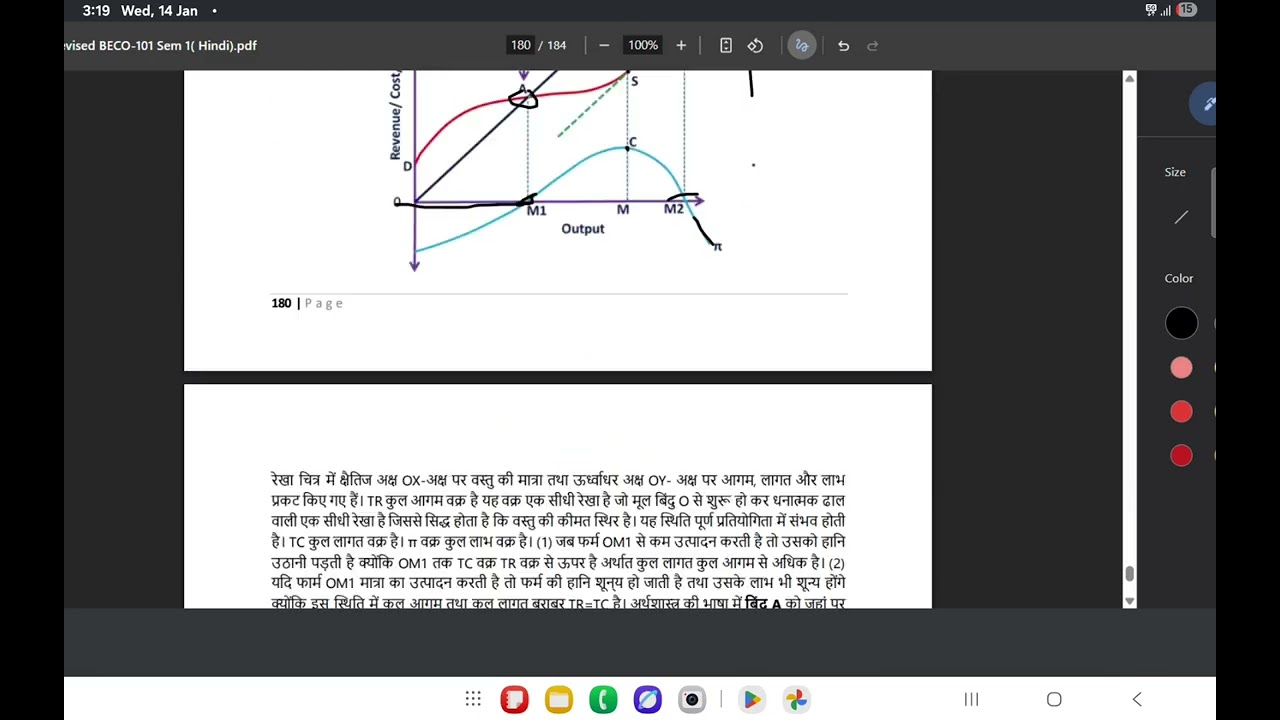The image size is (1280, 720).
Task: Click point D label on vertical axis
Action: [x=407, y=166]
